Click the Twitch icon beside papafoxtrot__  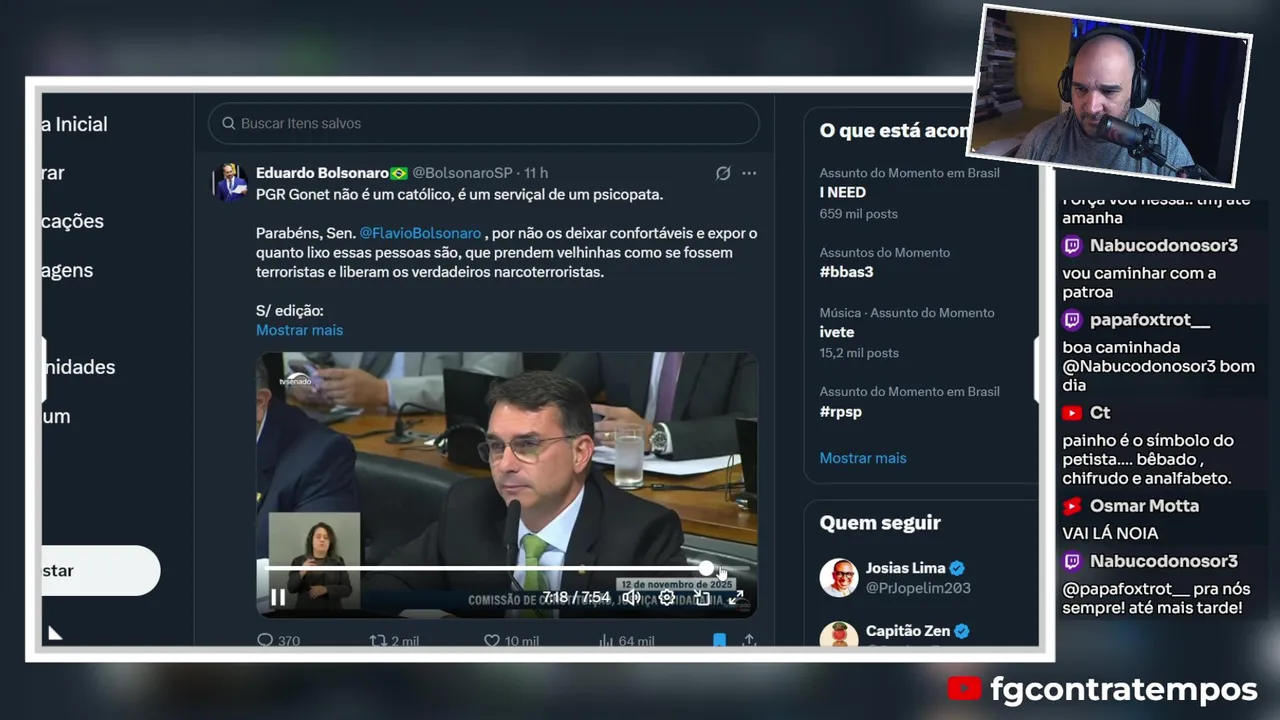tap(1072, 320)
